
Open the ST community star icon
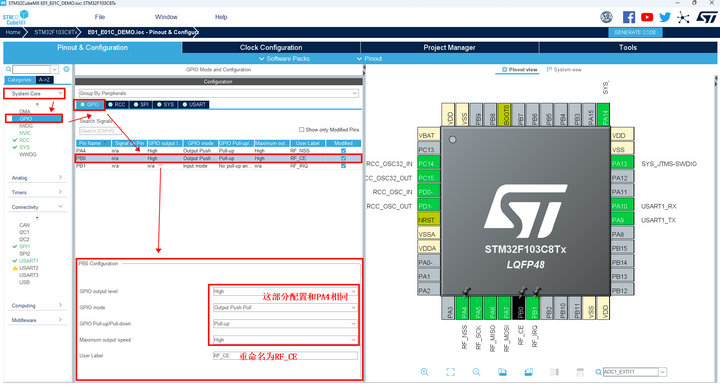(683, 17)
